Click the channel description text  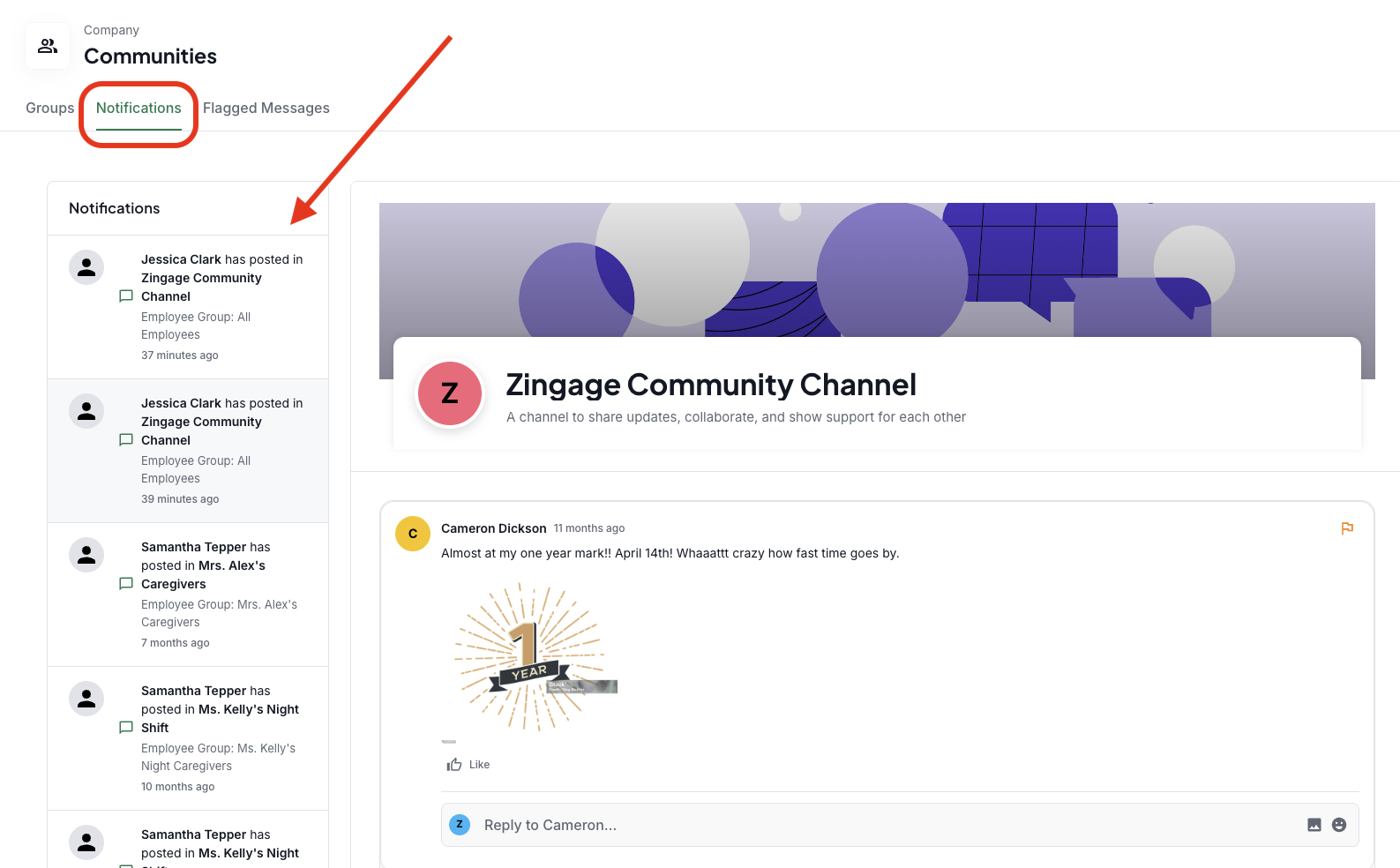coord(737,417)
